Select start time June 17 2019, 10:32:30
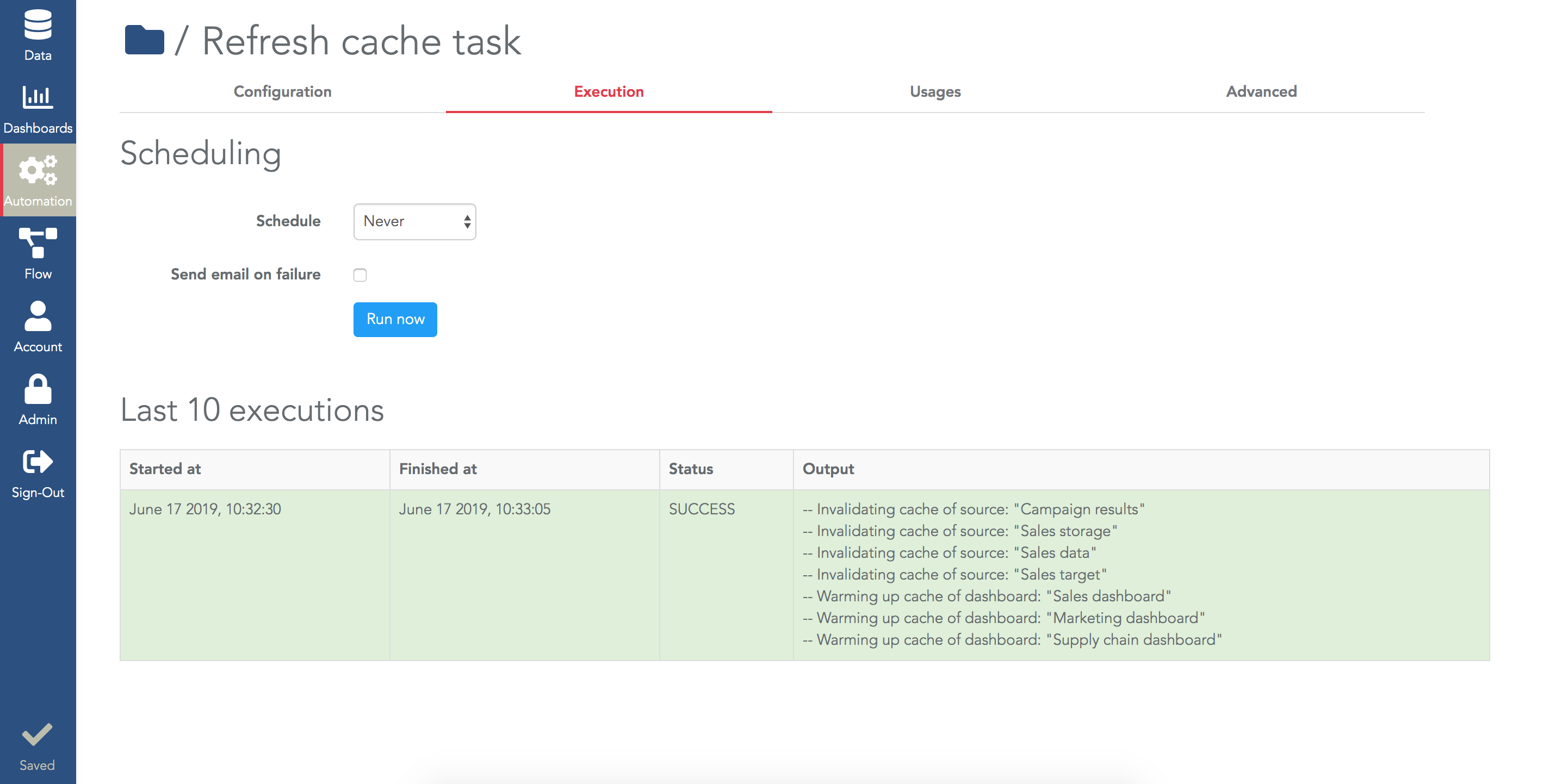 click(205, 509)
